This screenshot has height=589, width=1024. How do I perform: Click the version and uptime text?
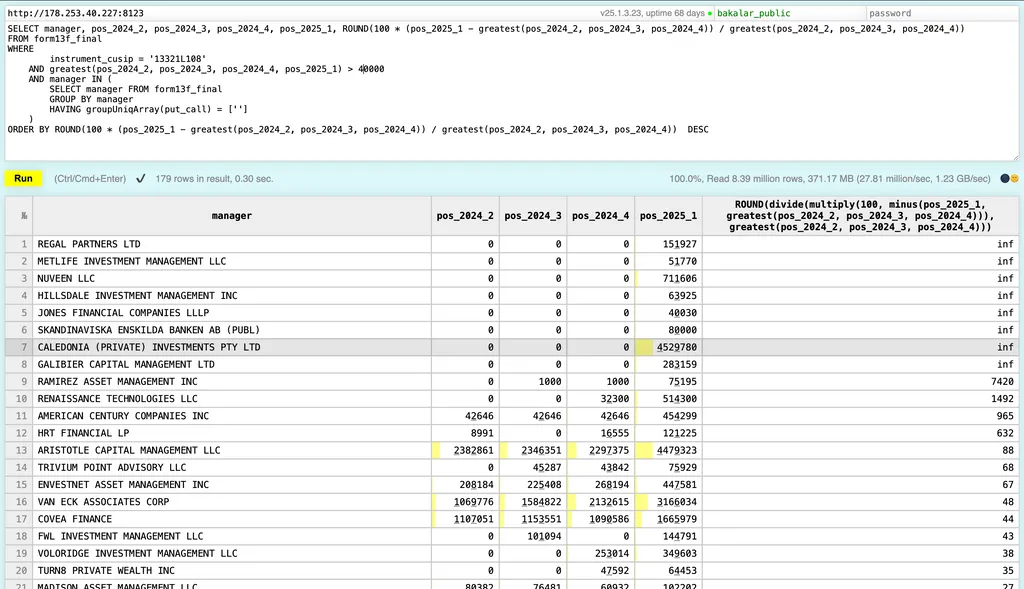[x=652, y=14]
